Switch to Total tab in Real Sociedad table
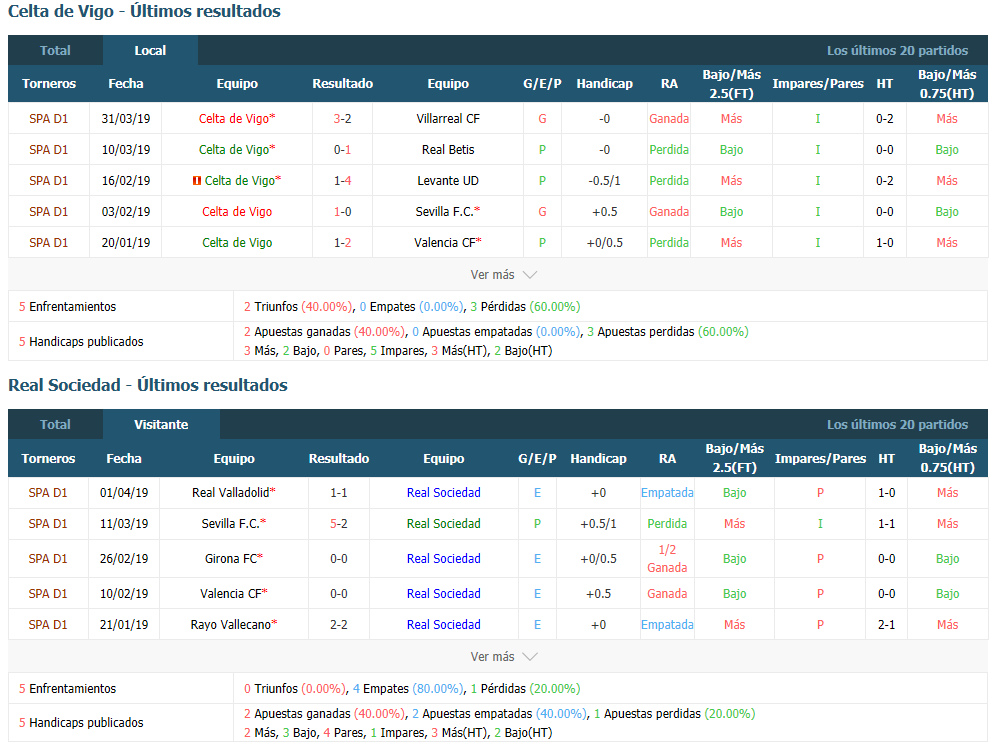 55,425
